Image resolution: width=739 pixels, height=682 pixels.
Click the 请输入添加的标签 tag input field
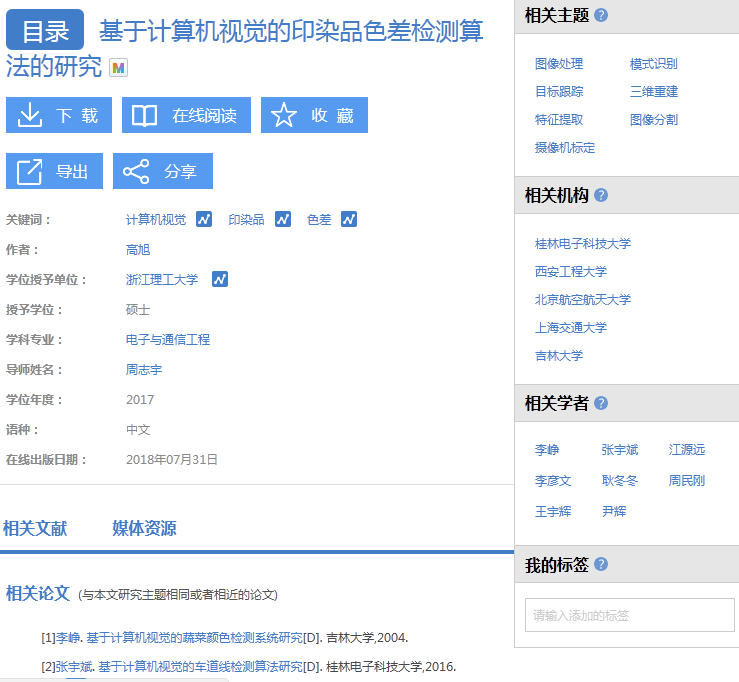pos(630,615)
